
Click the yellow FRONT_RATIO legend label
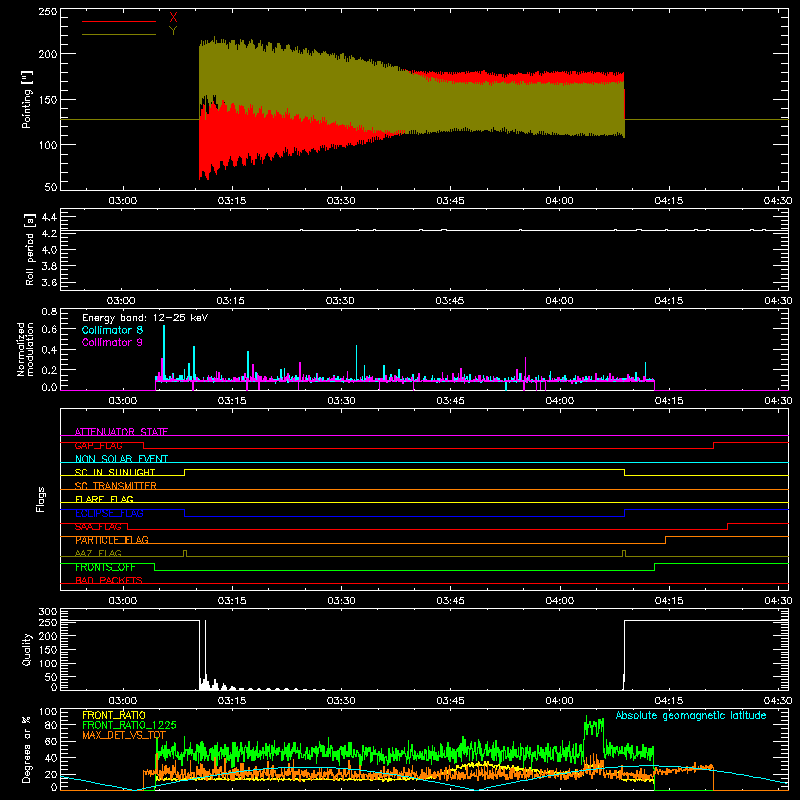click(x=114, y=715)
